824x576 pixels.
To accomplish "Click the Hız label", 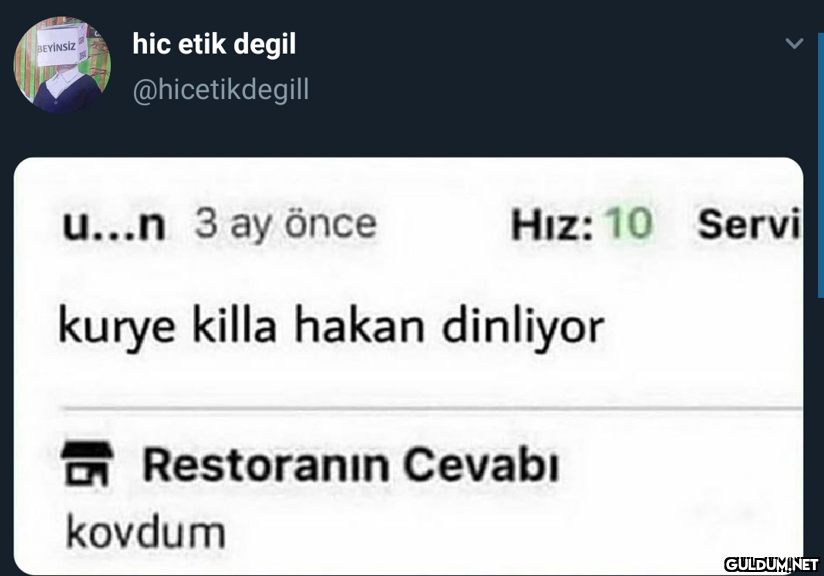I will [552, 224].
